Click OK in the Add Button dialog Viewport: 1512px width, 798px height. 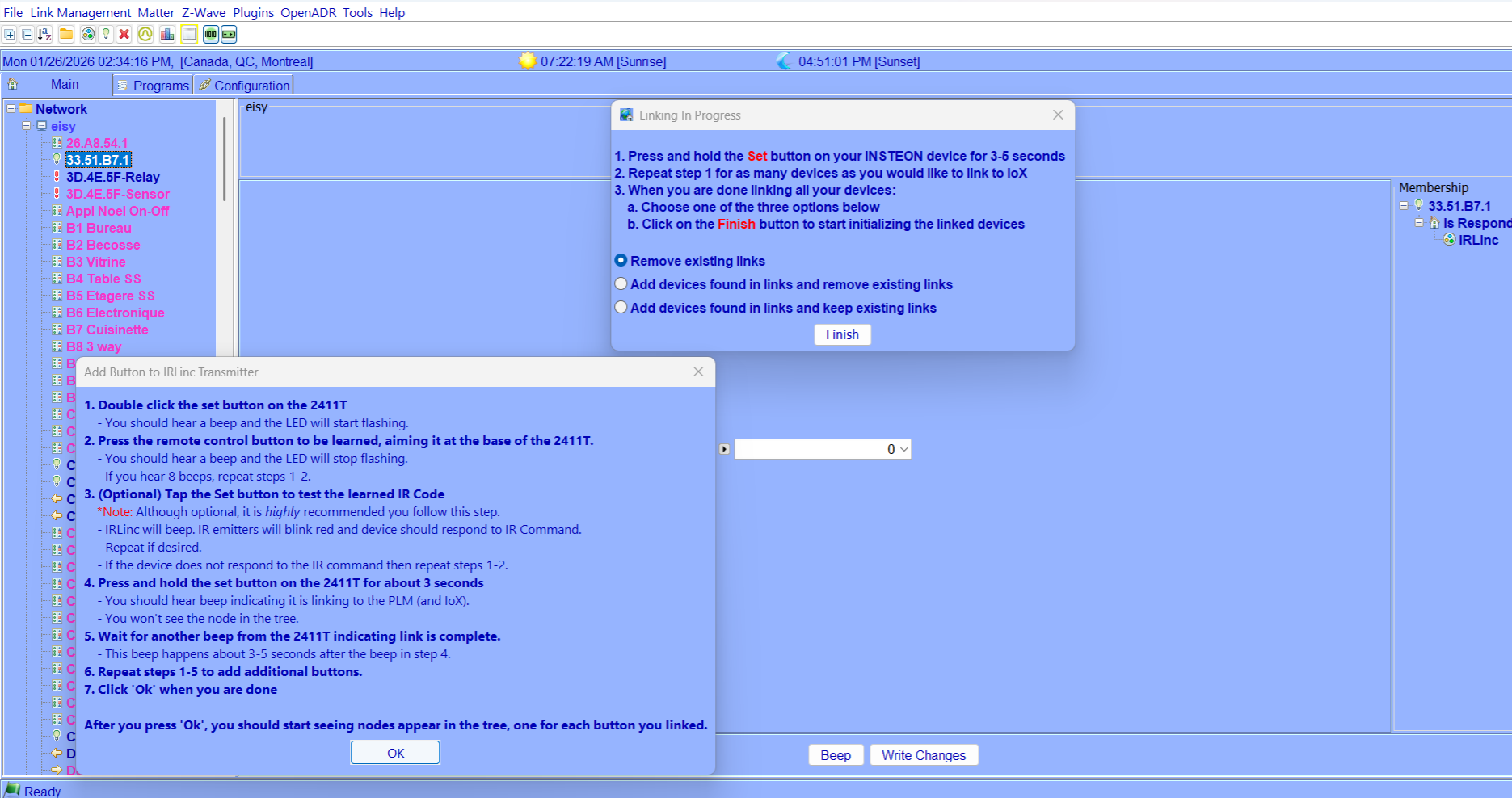click(395, 753)
